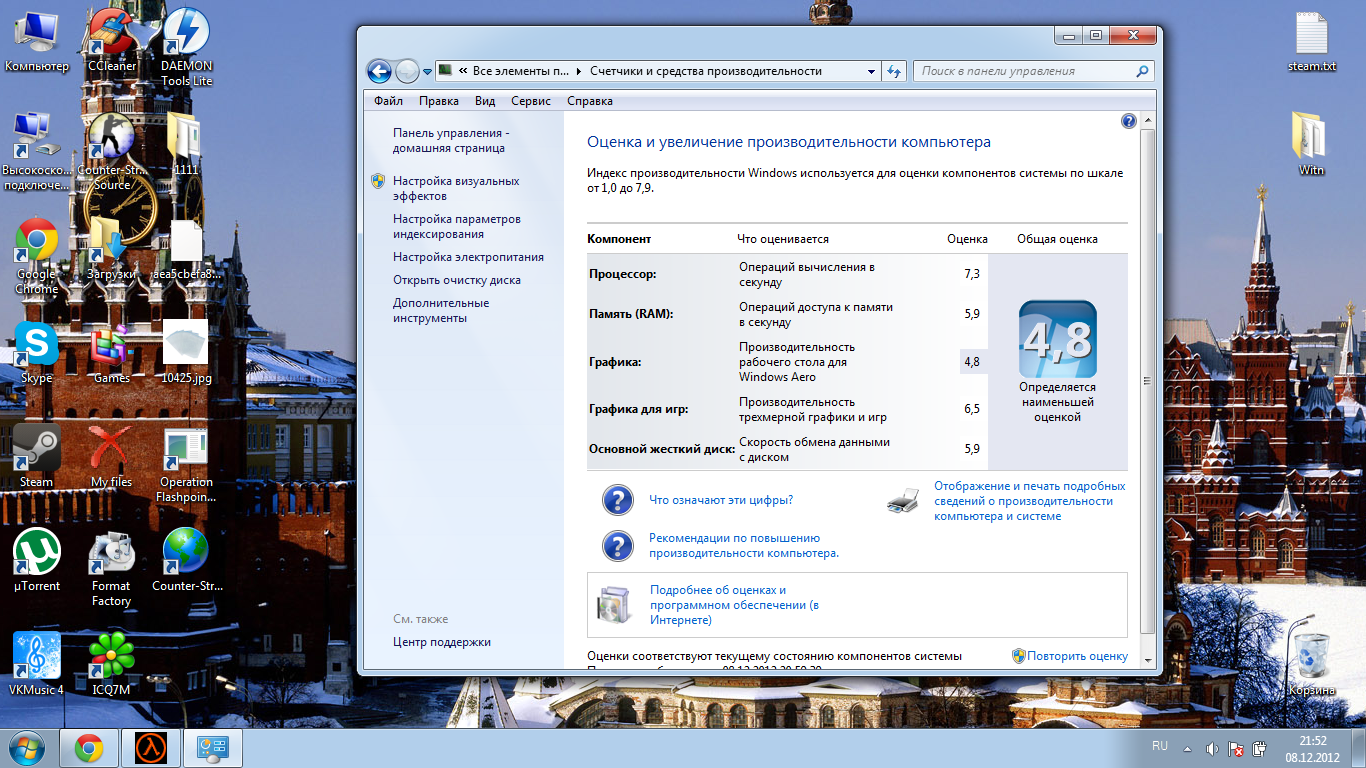Open the Сервис menu

click(x=531, y=101)
